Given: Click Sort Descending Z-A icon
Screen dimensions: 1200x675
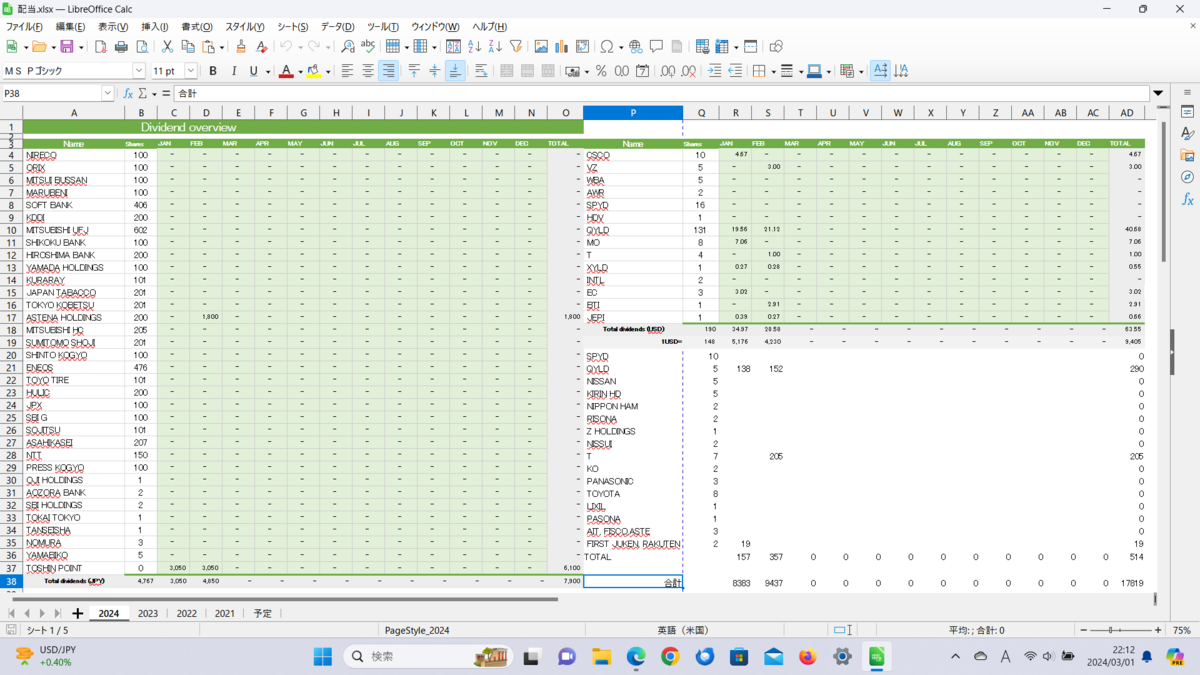Looking at the screenshot, I should [495, 46].
